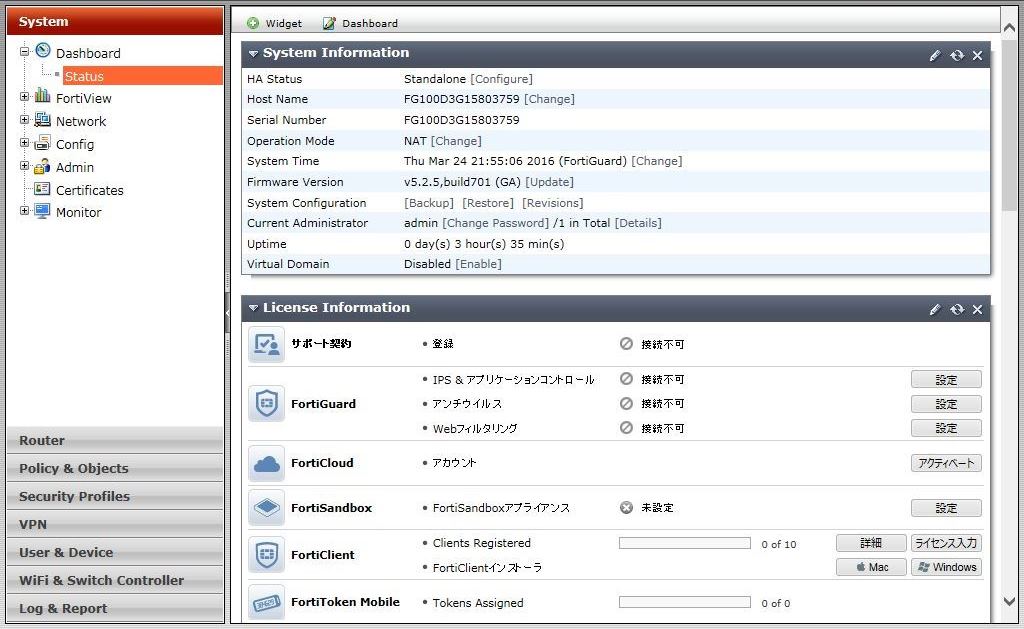The width and height of the screenshot is (1024, 629).
Task: Refresh the License Information widget
Action: (x=957, y=309)
